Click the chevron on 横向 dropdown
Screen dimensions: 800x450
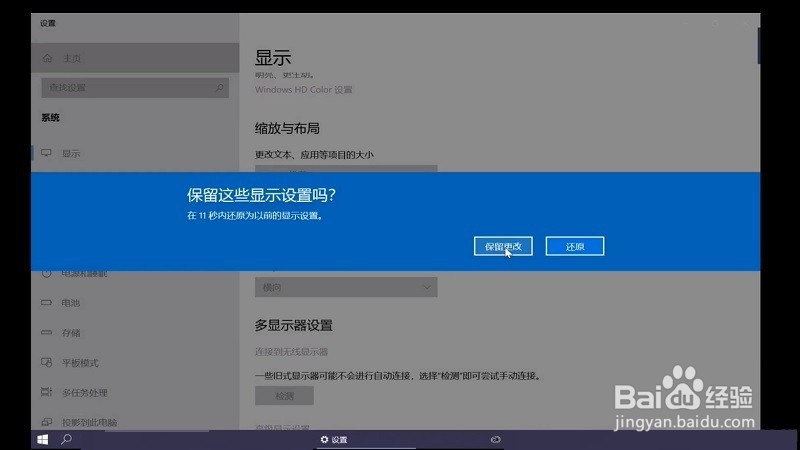coord(427,287)
